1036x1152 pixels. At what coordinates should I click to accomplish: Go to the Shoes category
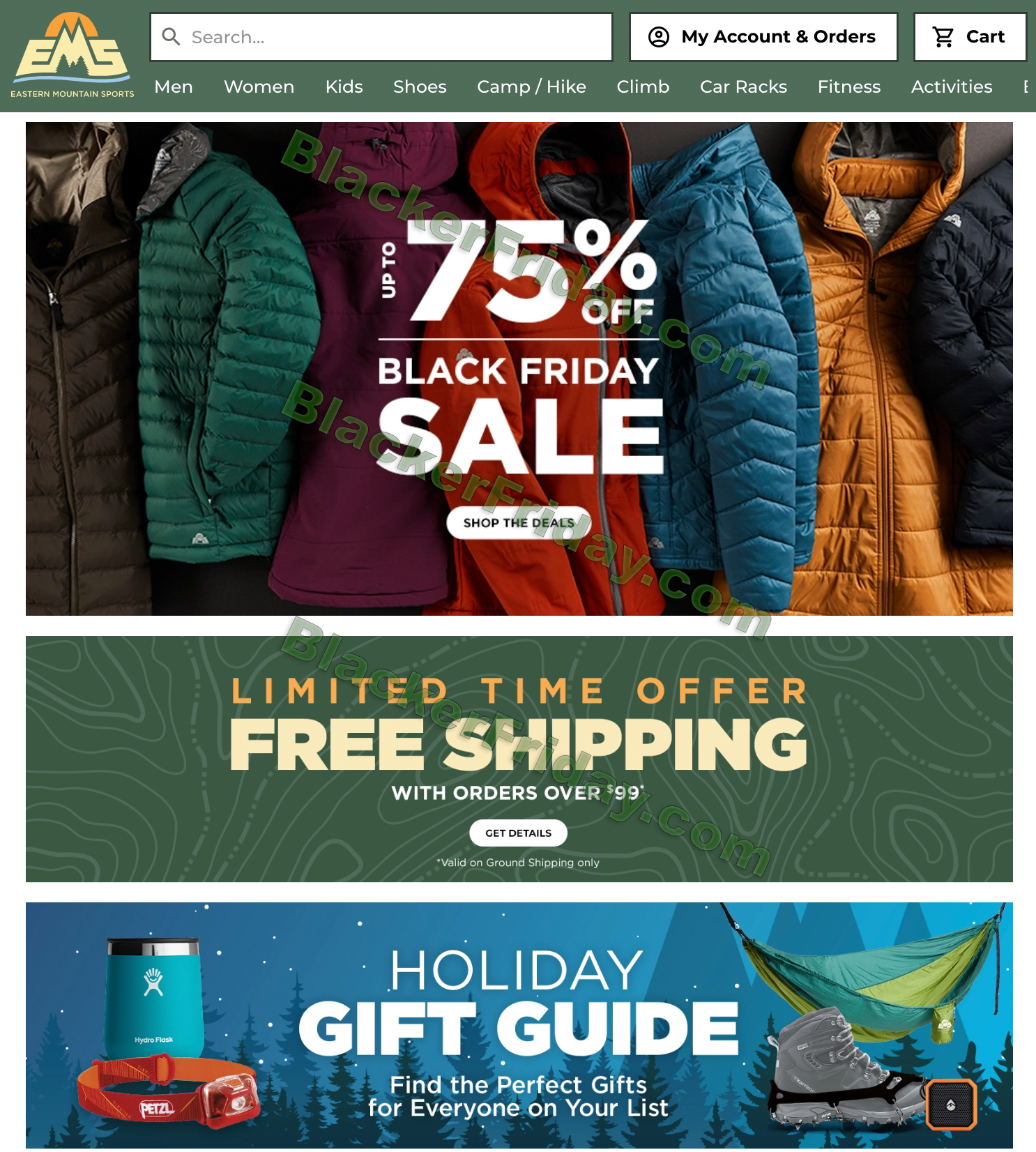pyautogui.click(x=420, y=86)
